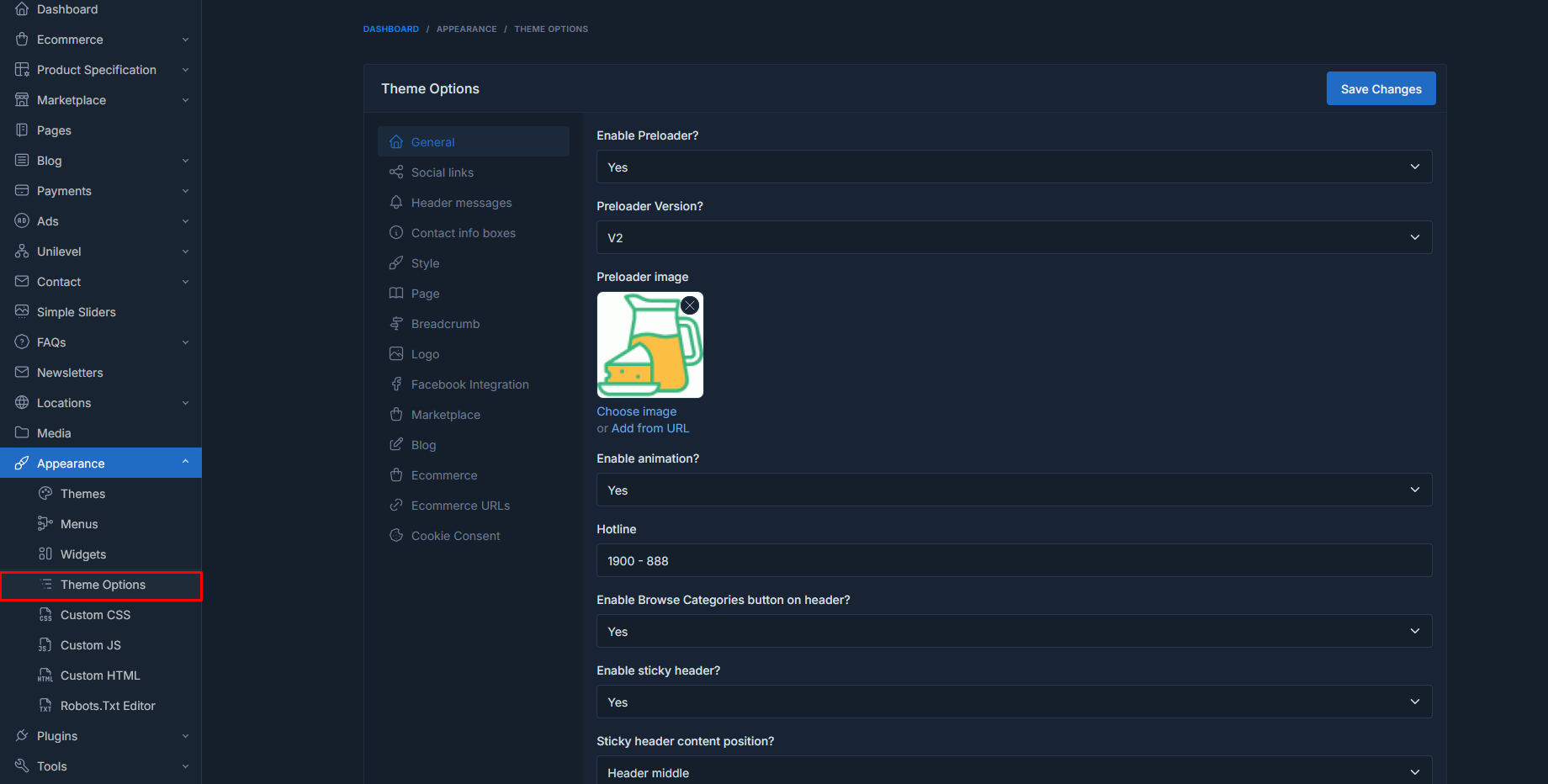
Task: Remove the preloader image with X button
Action: (690, 305)
